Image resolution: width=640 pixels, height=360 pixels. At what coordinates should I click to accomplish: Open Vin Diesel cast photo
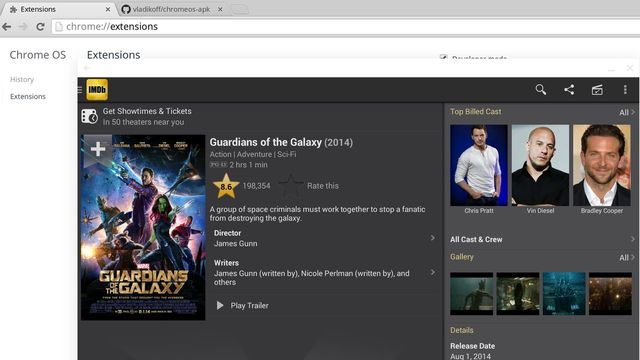coord(540,165)
